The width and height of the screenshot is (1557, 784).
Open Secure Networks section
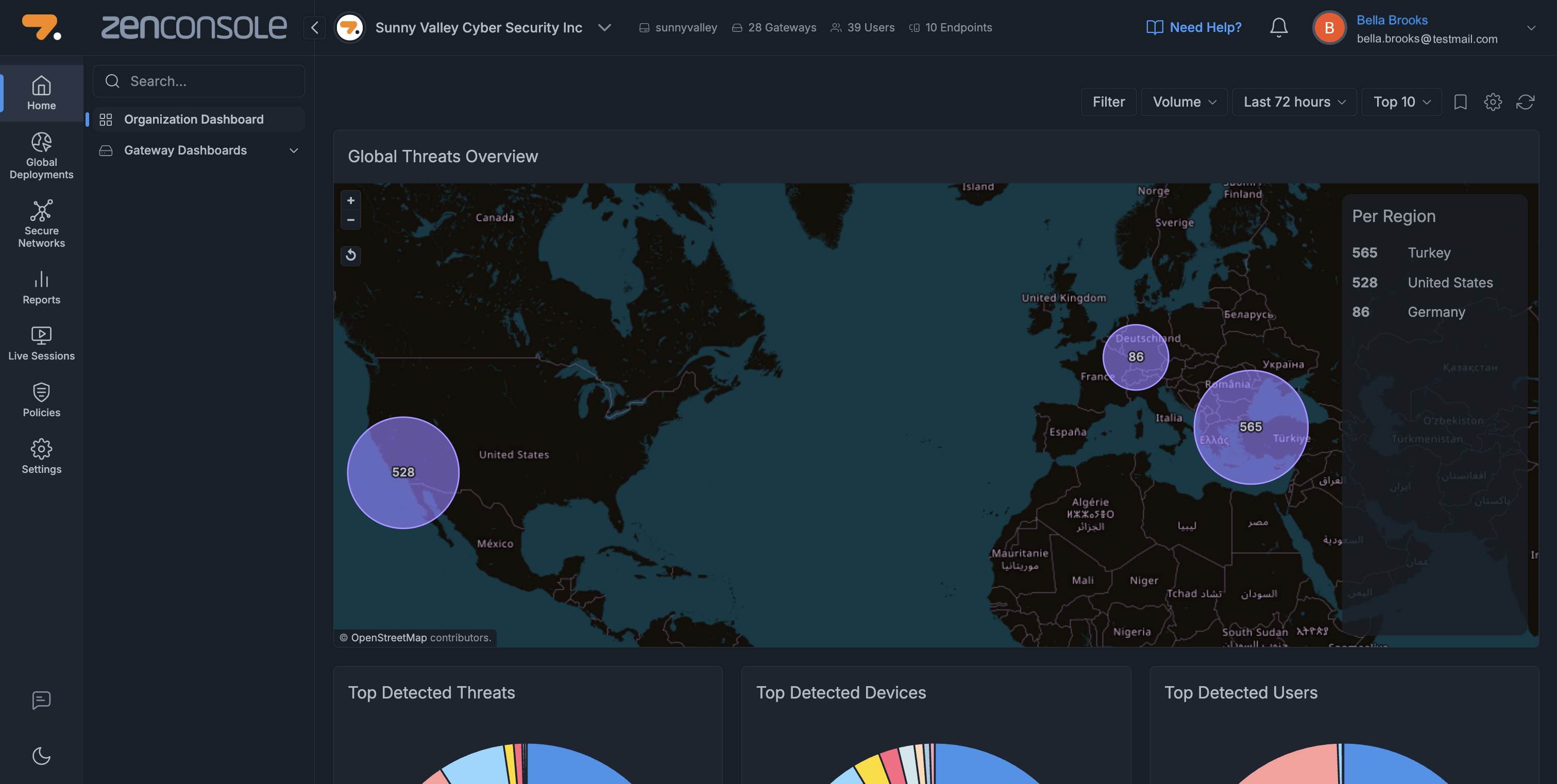tap(41, 224)
